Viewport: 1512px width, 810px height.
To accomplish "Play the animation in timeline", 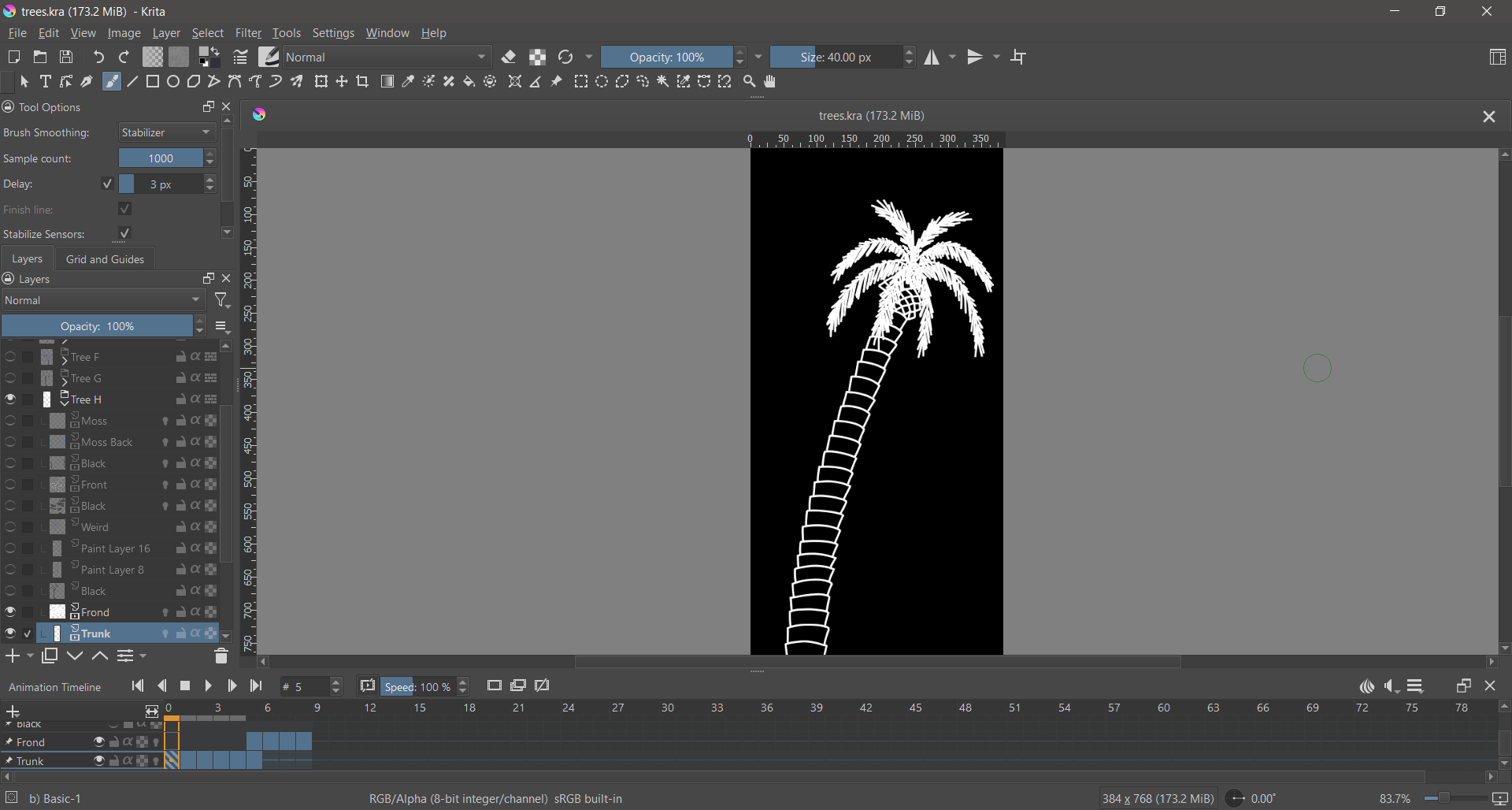I will (209, 687).
